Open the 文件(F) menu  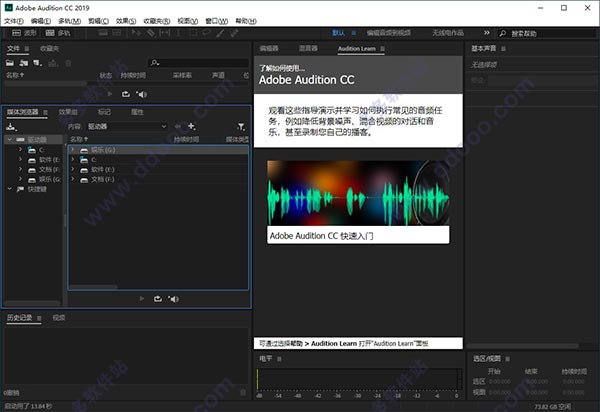pyautogui.click(x=14, y=21)
